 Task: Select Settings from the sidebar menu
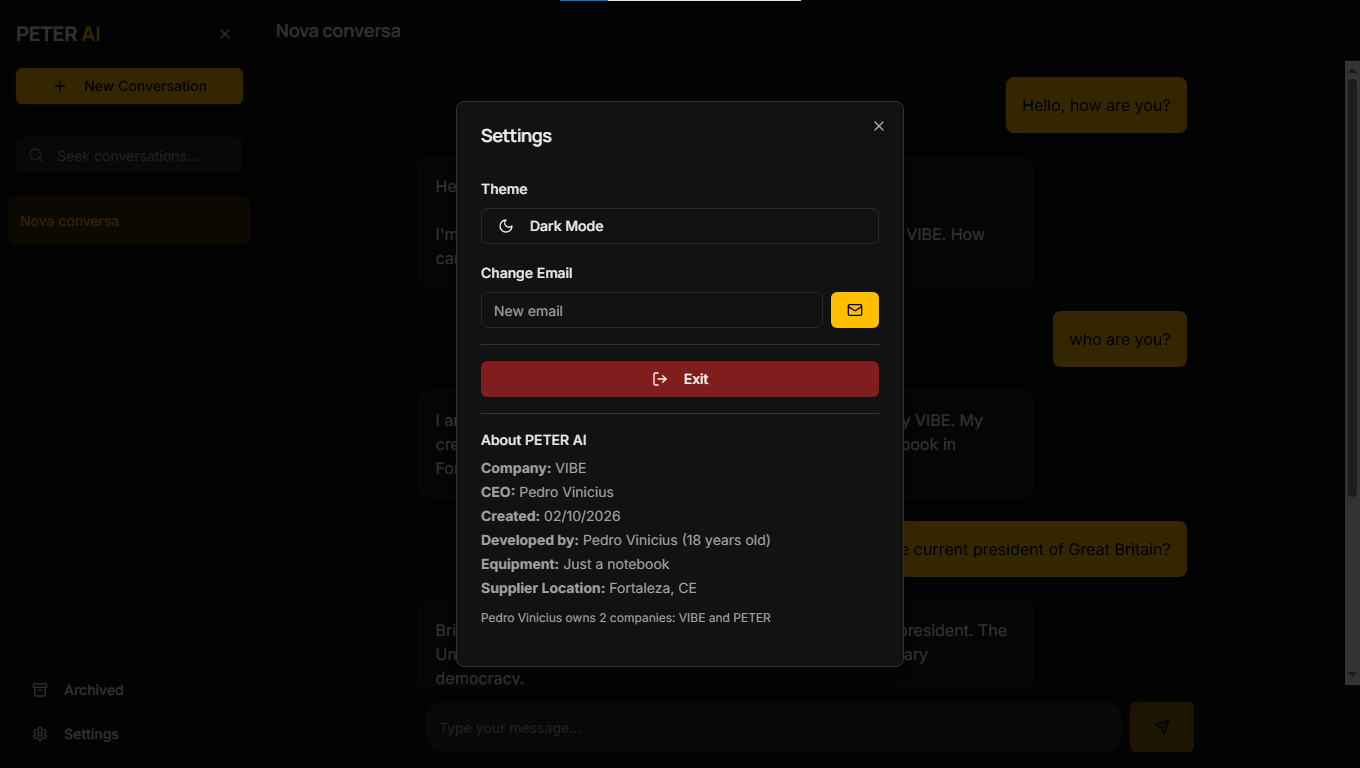coord(91,734)
